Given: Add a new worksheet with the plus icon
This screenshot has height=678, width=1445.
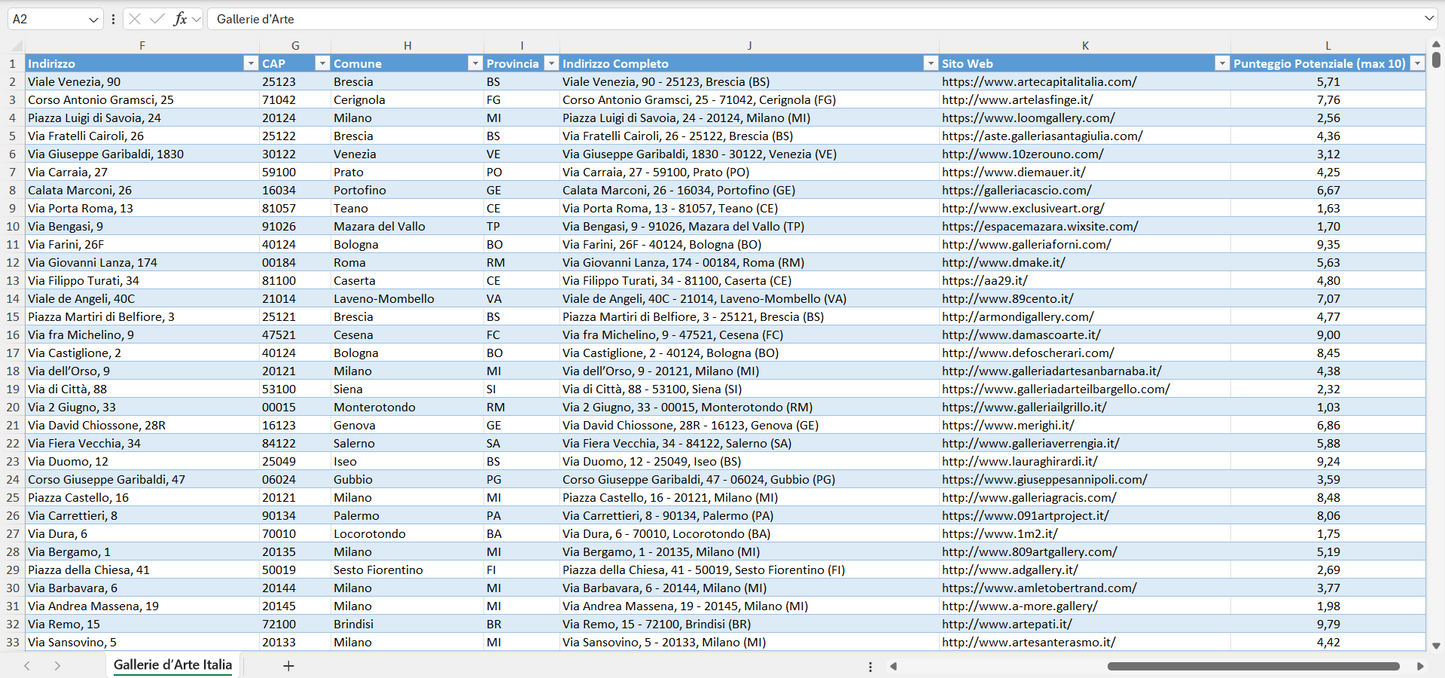Looking at the screenshot, I should click(x=288, y=665).
